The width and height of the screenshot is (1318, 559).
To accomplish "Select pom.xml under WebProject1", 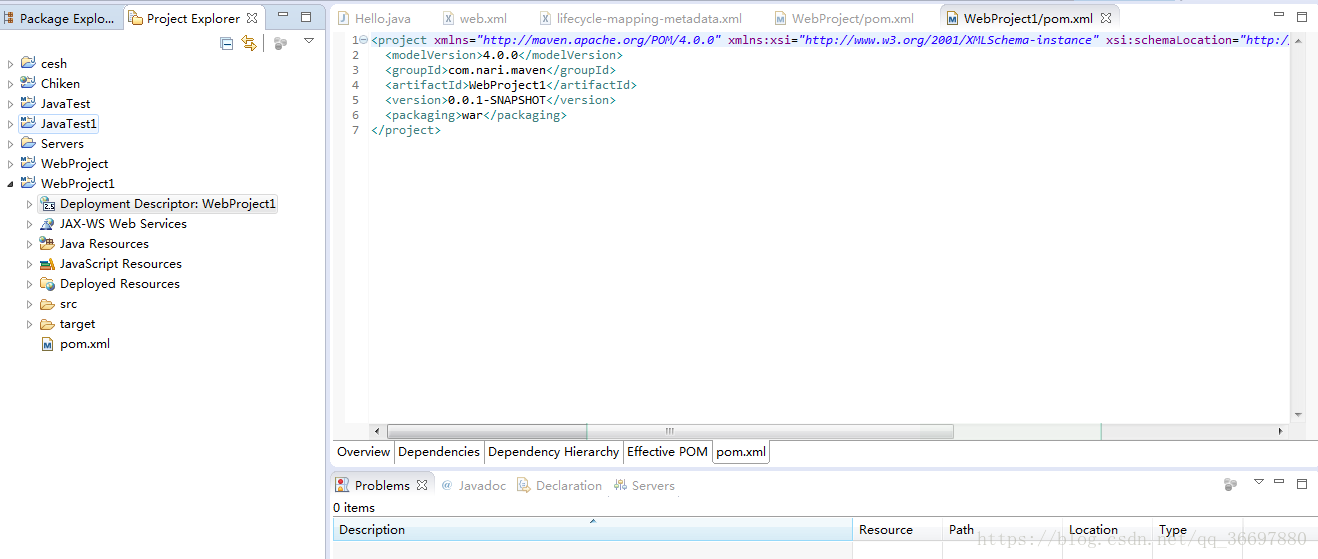I will click(85, 343).
